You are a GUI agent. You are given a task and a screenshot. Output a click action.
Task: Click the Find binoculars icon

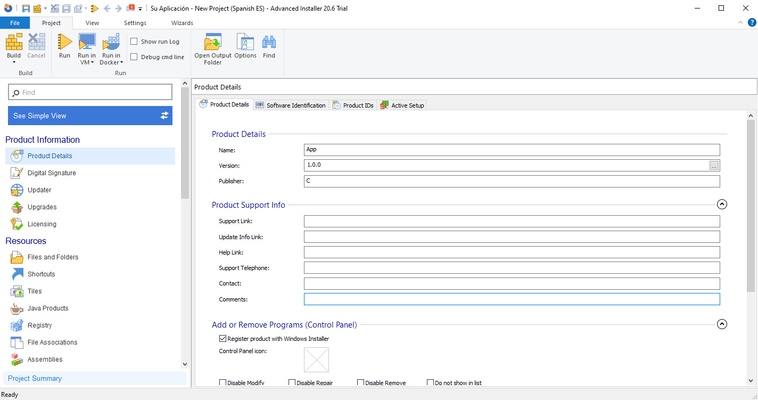[x=269, y=42]
